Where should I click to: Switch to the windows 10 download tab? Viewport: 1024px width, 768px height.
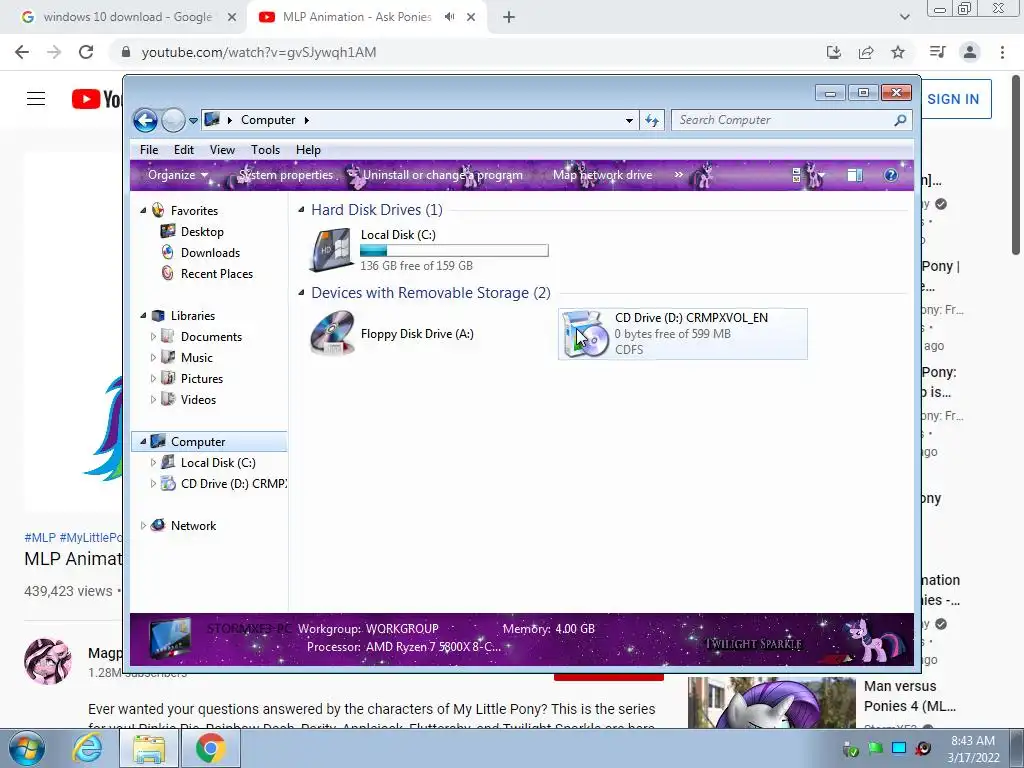tap(127, 17)
